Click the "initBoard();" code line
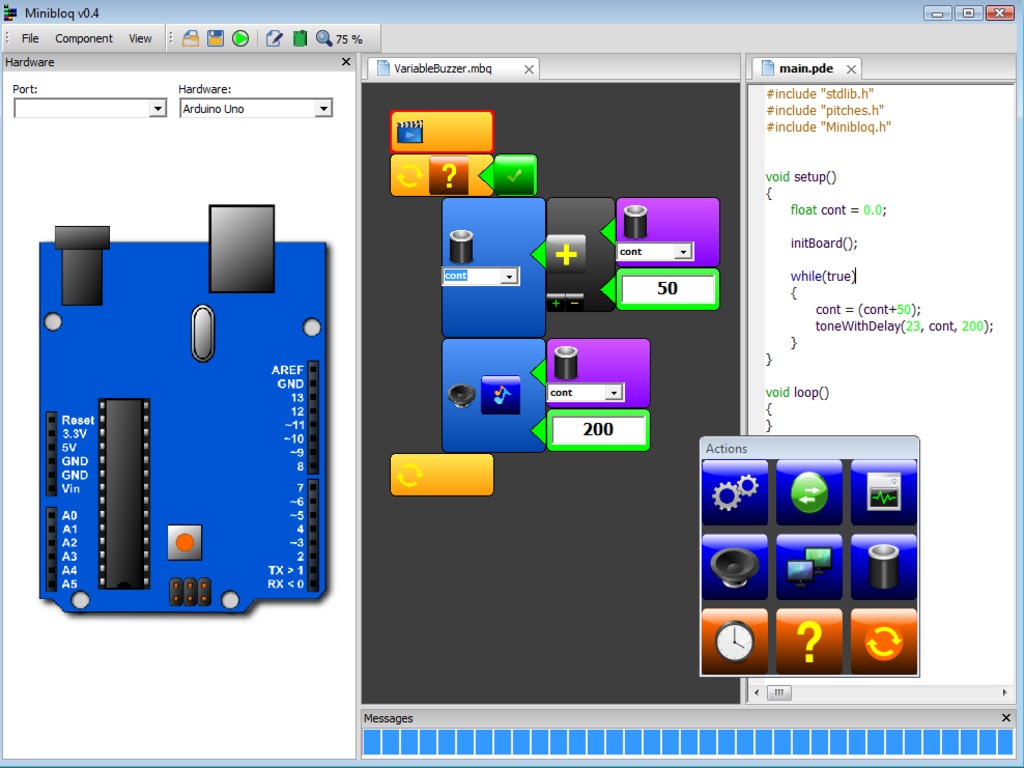Viewport: 1024px width, 768px height. point(824,243)
